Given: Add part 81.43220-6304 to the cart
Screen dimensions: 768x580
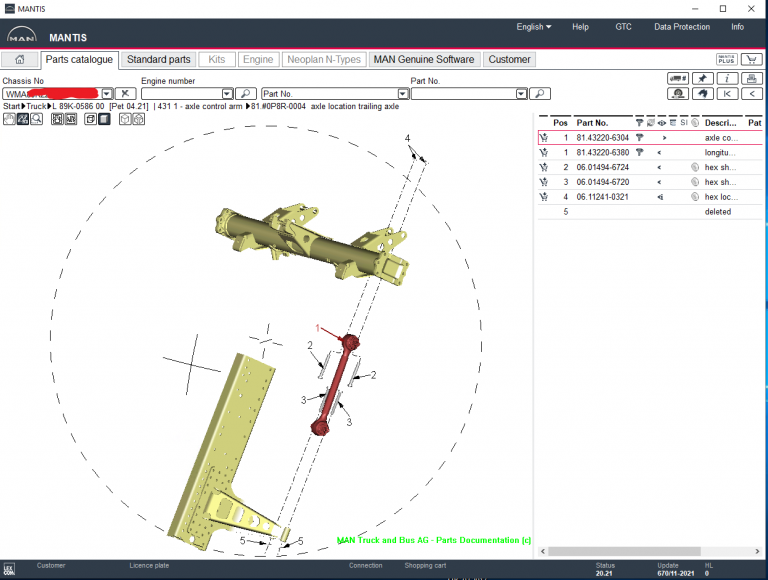Looking at the screenshot, I should click(544, 138).
